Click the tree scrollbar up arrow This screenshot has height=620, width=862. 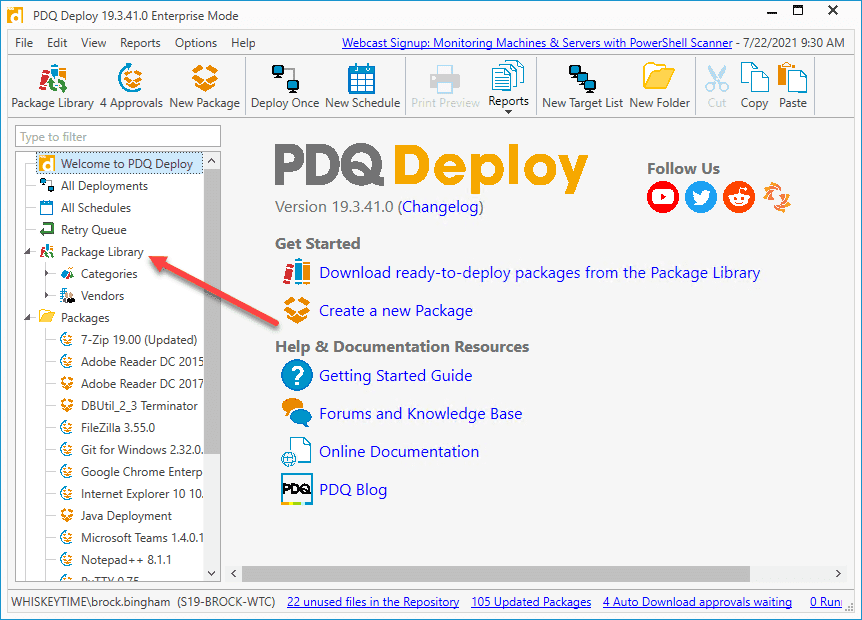pyautogui.click(x=212, y=161)
